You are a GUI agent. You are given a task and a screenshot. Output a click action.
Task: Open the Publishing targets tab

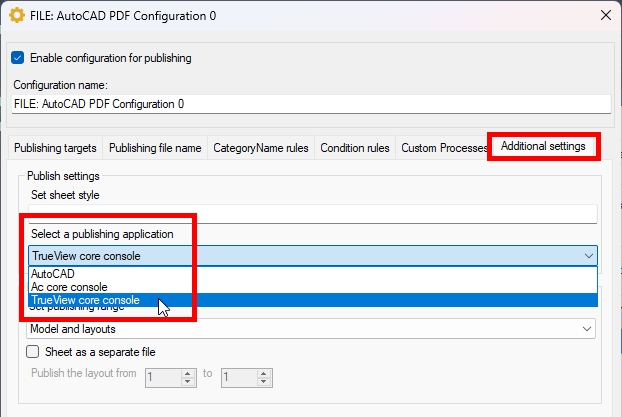coord(55,148)
